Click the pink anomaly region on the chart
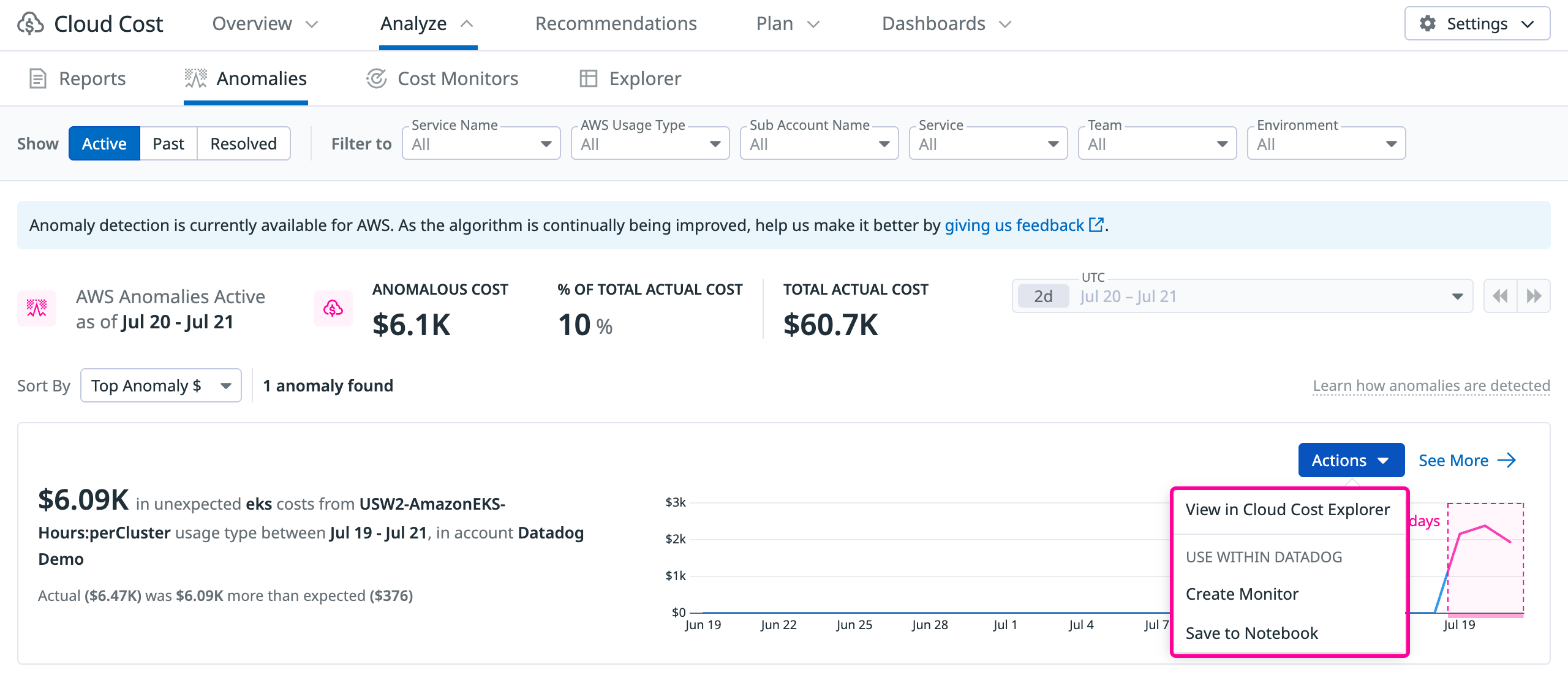The width and height of the screenshot is (1568, 691). pos(1485,557)
